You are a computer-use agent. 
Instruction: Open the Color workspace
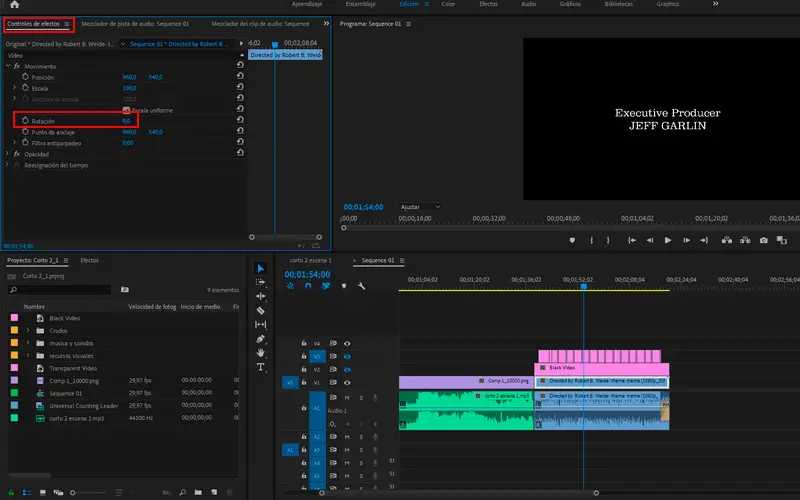[x=448, y=5]
